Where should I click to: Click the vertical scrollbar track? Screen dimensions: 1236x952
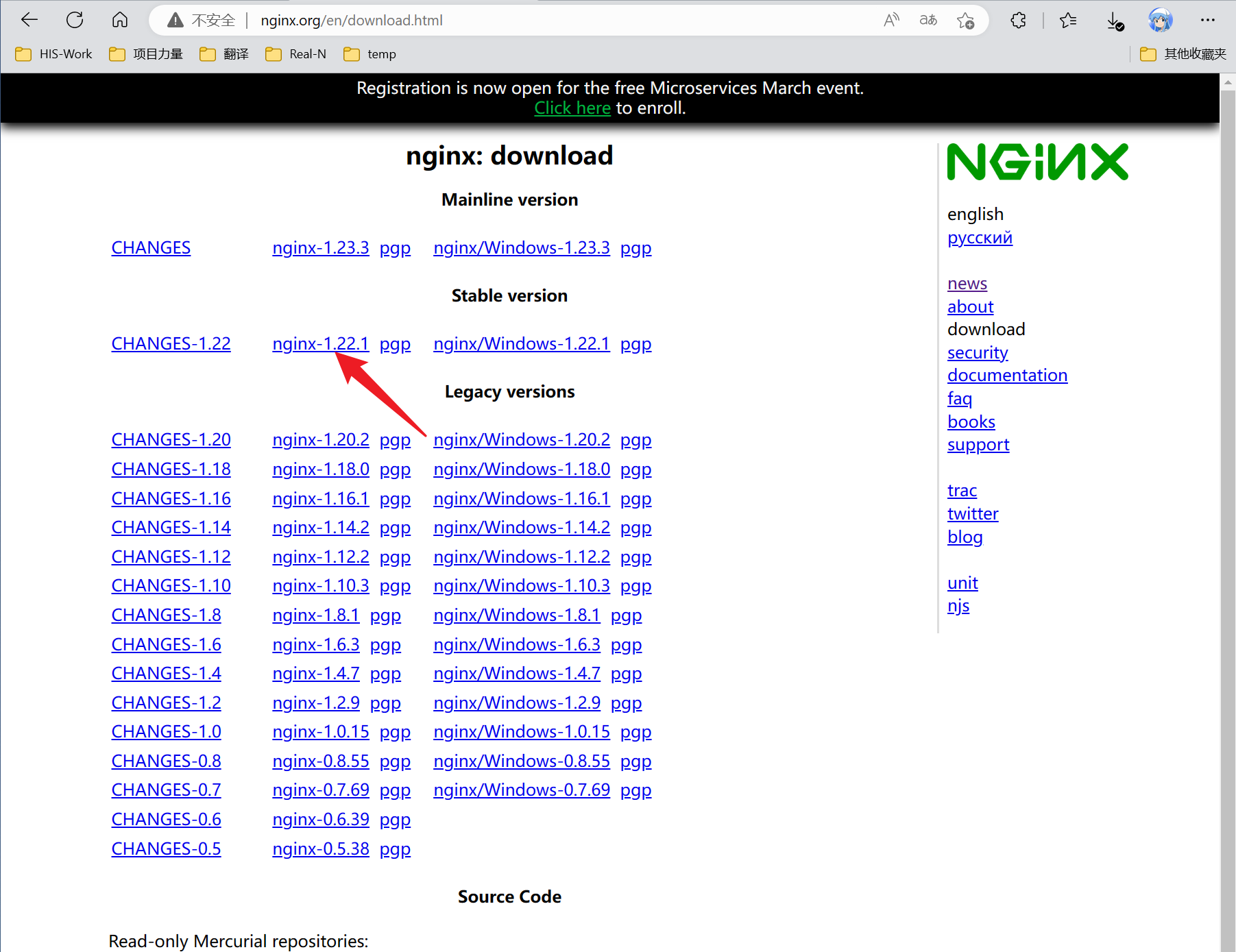tap(1228, 521)
